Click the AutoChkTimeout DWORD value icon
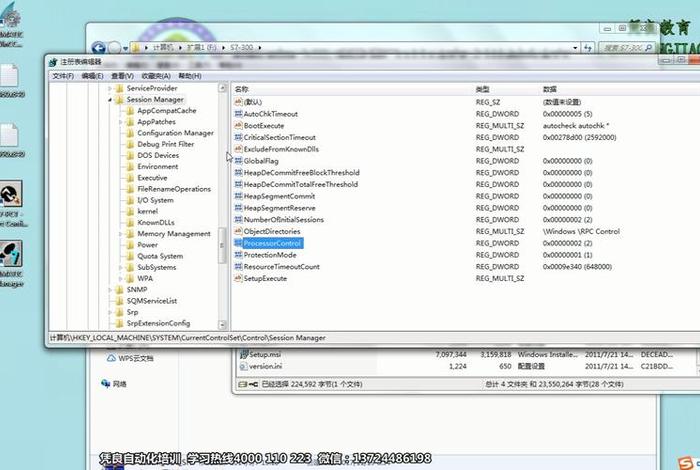This screenshot has width=700, height=470. [x=238, y=114]
